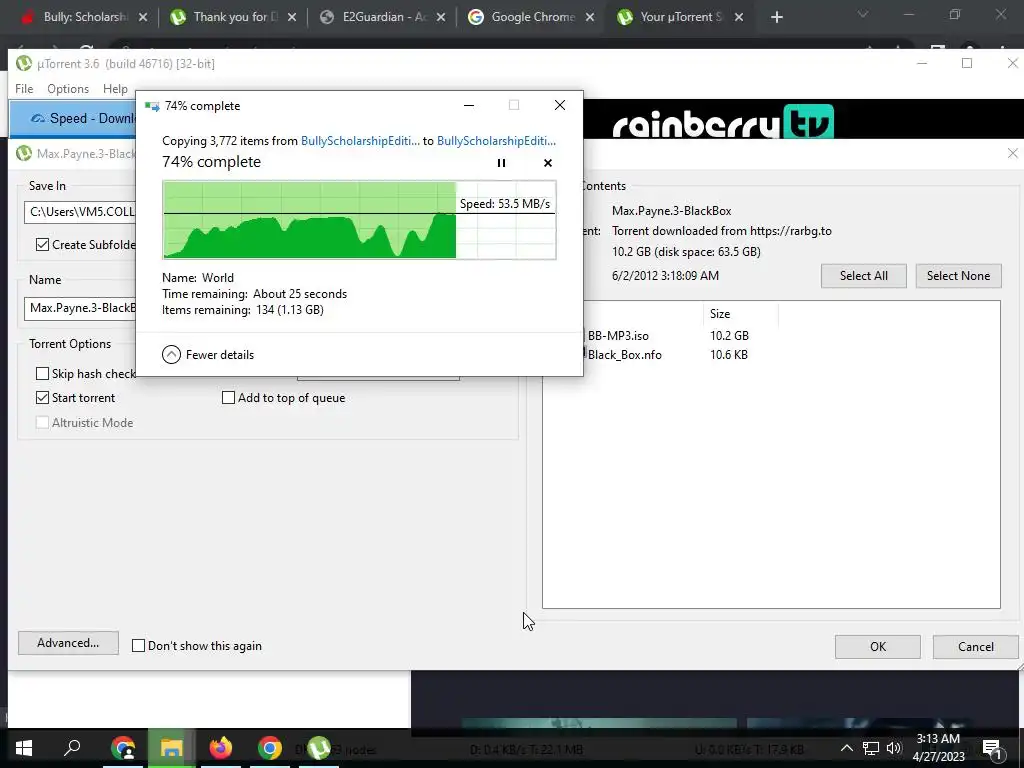
Task: Close the Bully: Scholarship tab
Action: [x=143, y=17]
